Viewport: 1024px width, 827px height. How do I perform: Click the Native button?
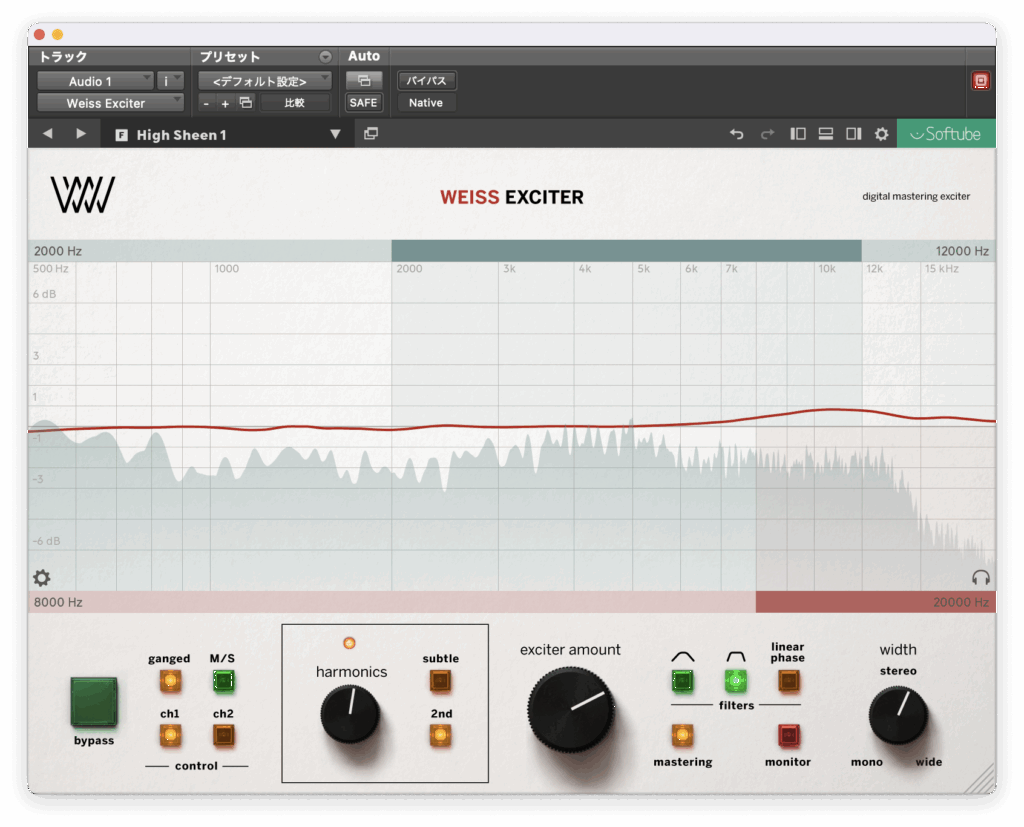426,103
